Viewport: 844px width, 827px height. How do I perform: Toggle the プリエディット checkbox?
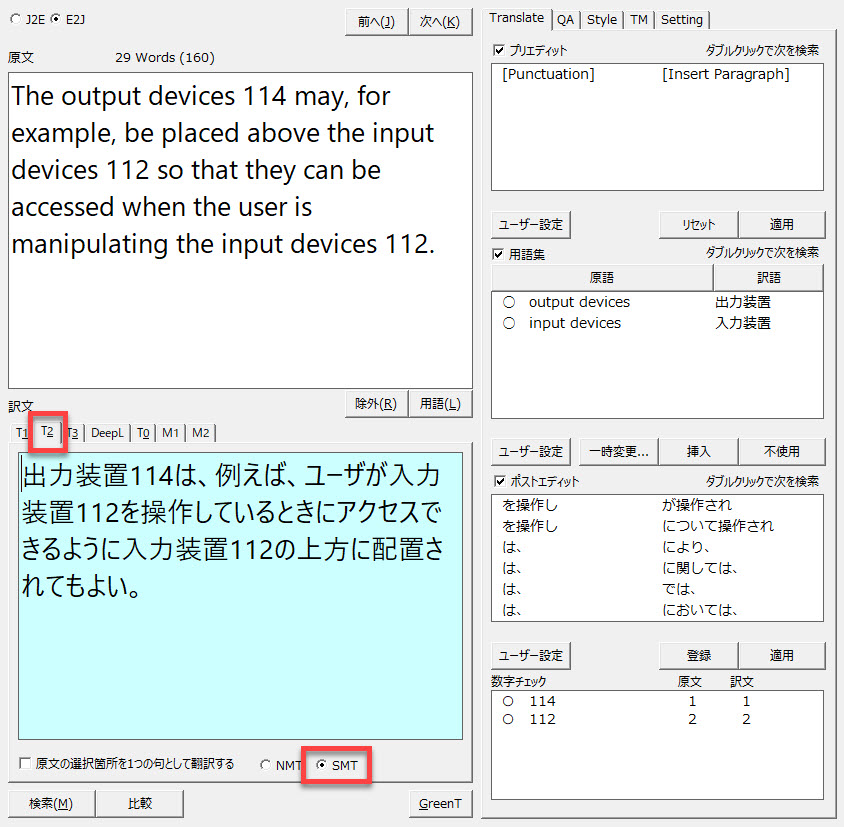tap(500, 50)
